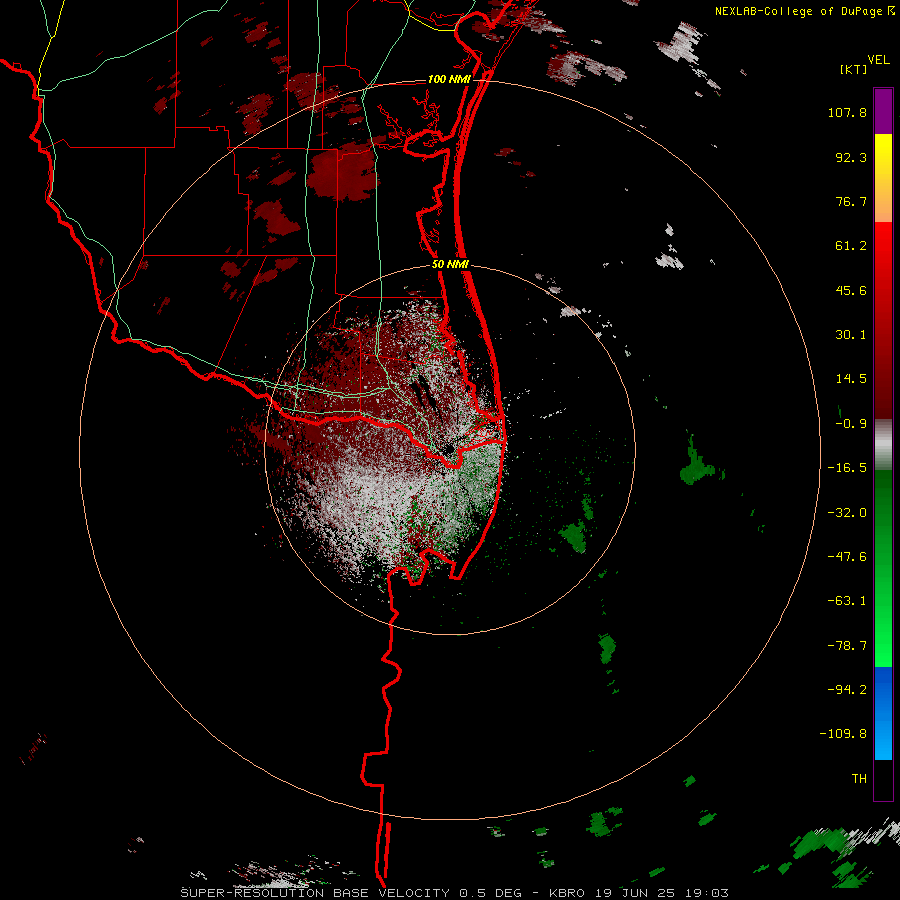
Task: Click the purple segment of color bar
Action: tap(883, 111)
